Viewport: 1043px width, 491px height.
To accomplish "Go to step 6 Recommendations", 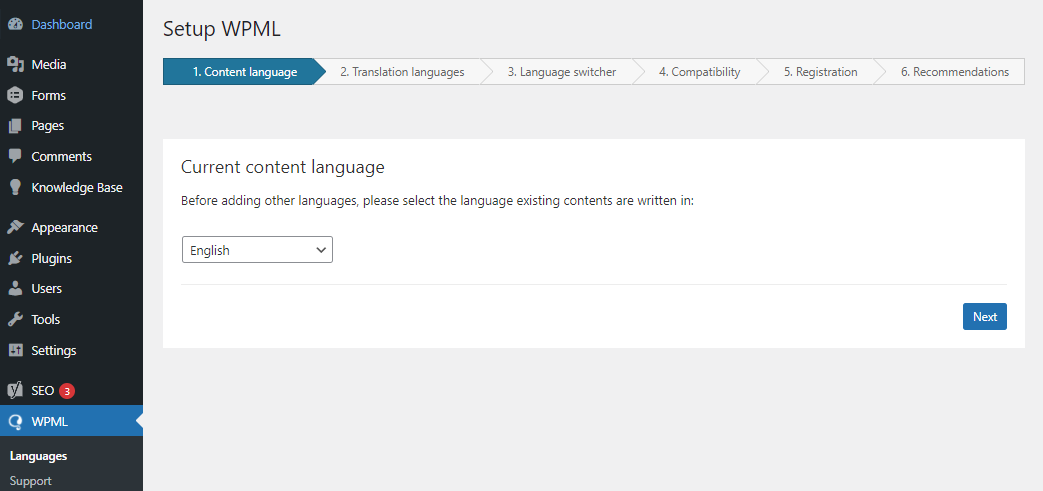I will (955, 72).
